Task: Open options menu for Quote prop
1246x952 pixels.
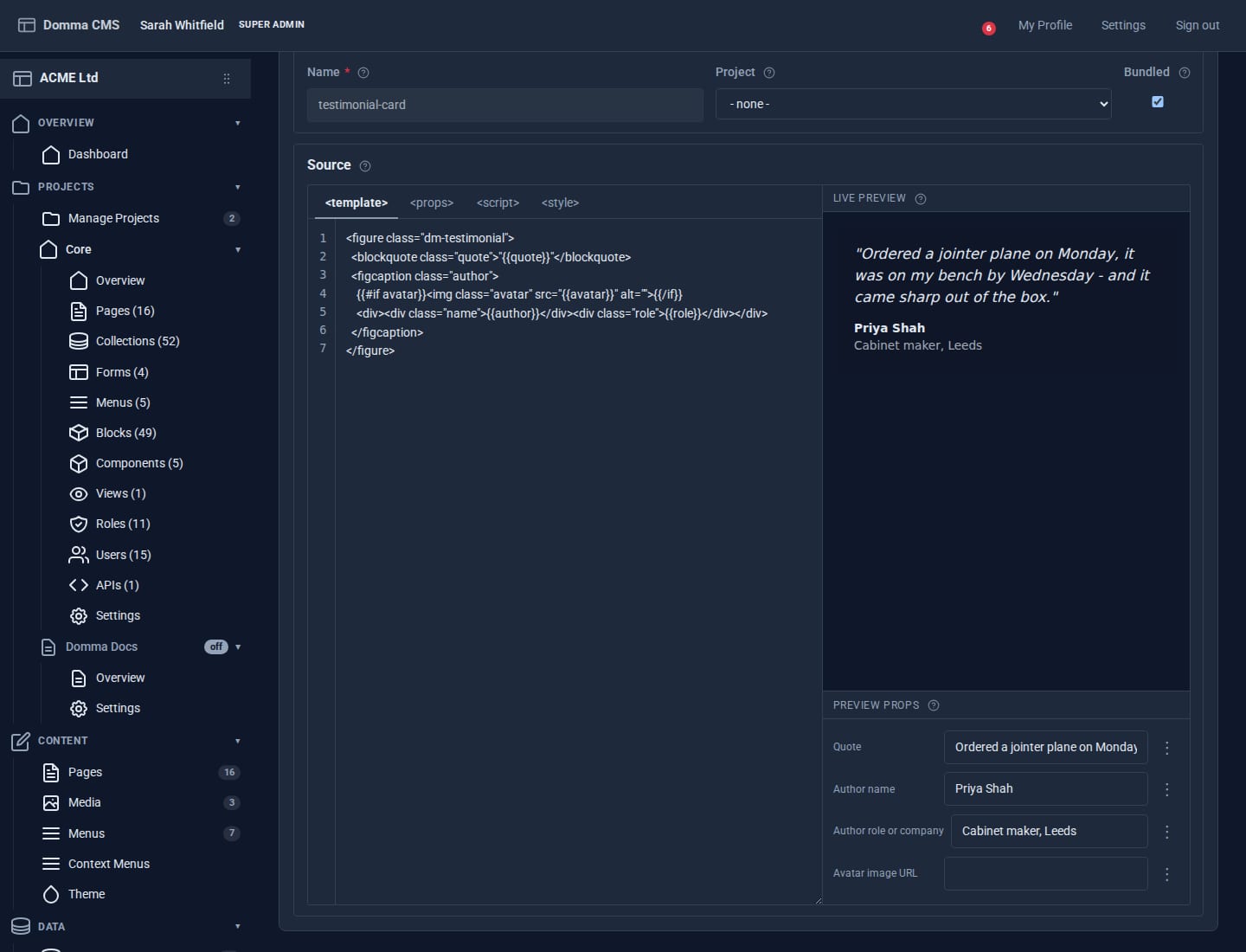Action: [1167, 748]
